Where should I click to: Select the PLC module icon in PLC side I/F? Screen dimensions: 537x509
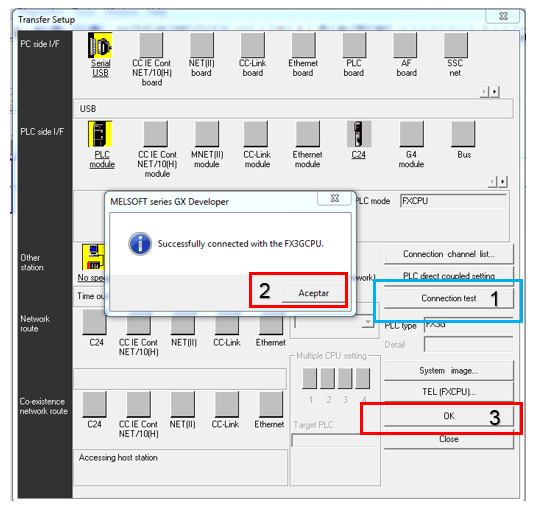point(100,134)
